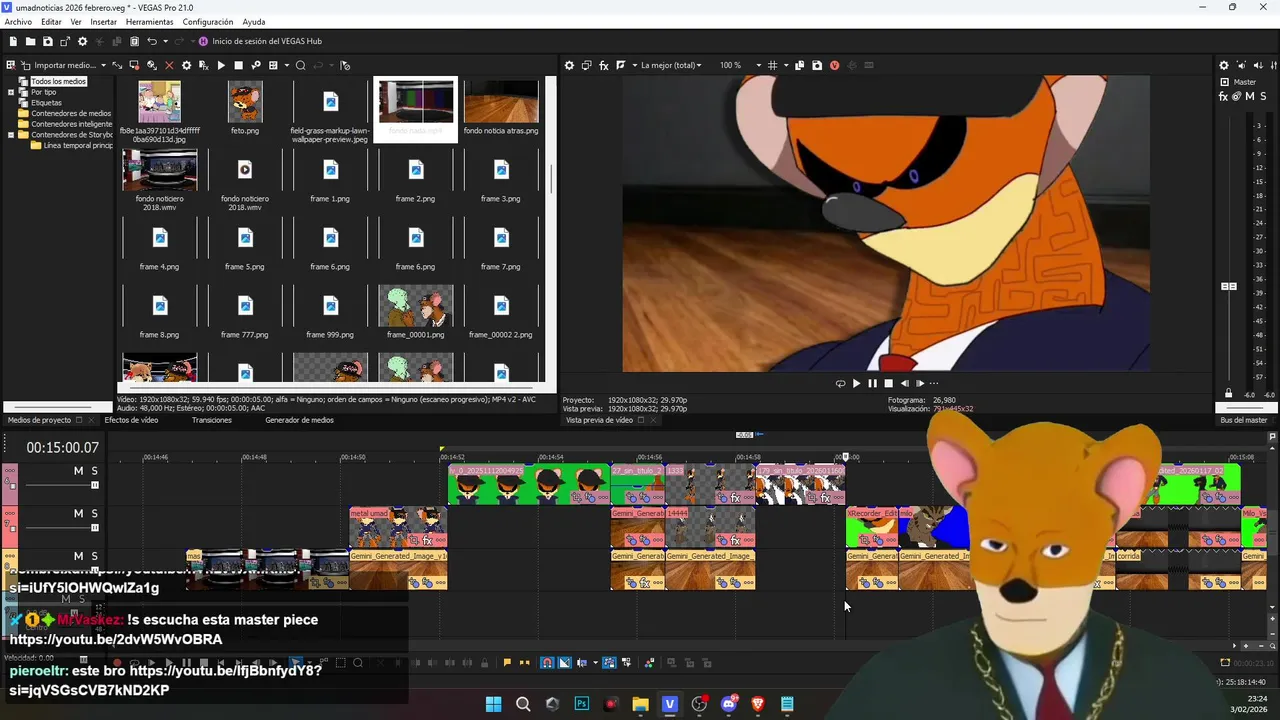Select 'fondo noticiero 2018.wmv' studio thumbnail
The width and height of the screenshot is (1280, 720).
point(160,170)
